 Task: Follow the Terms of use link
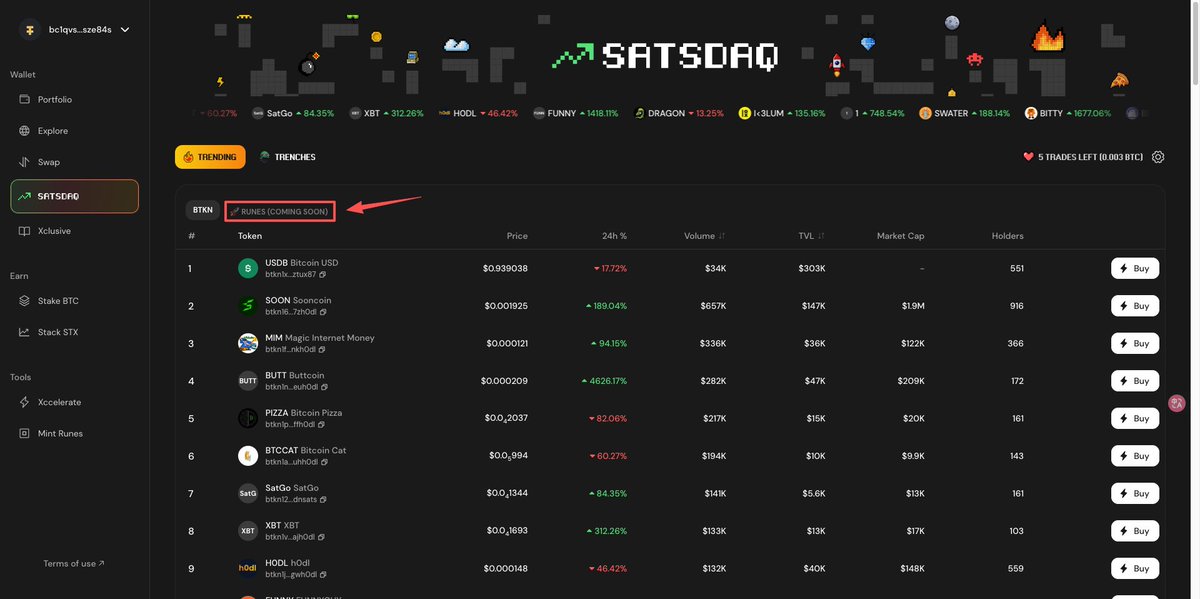click(x=74, y=564)
